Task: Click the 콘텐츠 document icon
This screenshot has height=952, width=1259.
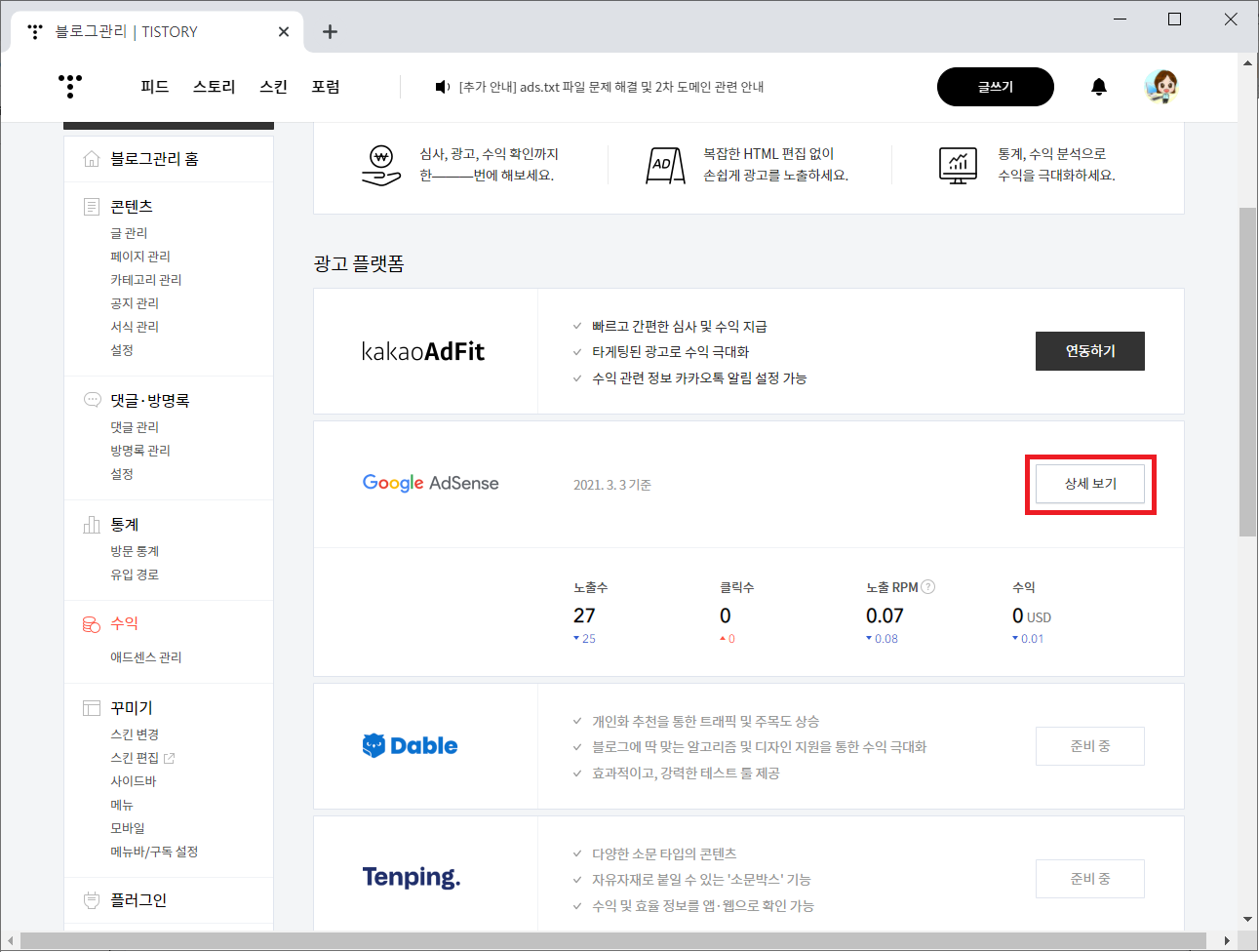Action: pyautogui.click(x=92, y=207)
